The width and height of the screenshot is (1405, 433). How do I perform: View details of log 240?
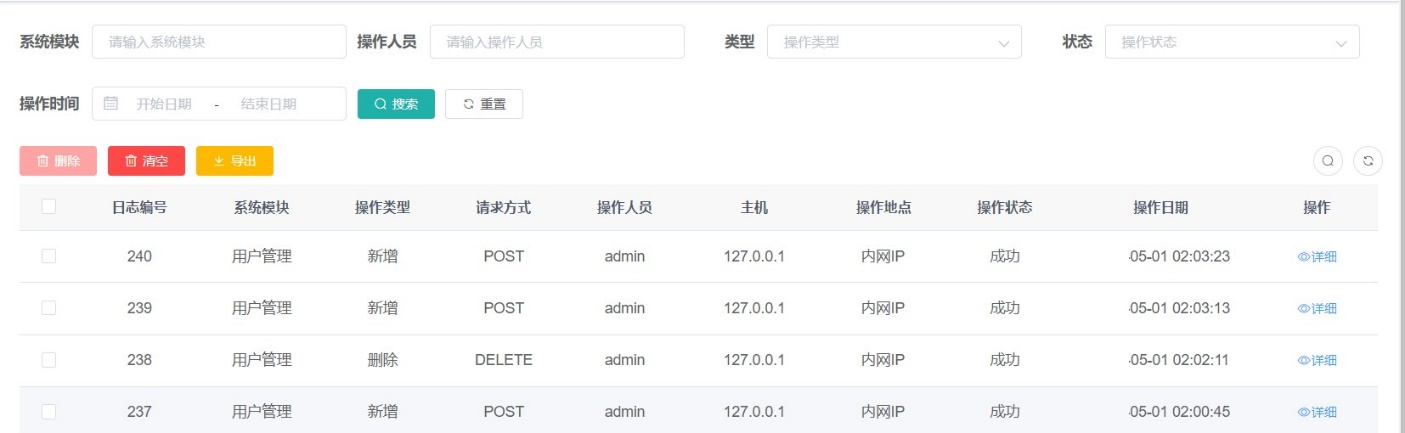1317,257
